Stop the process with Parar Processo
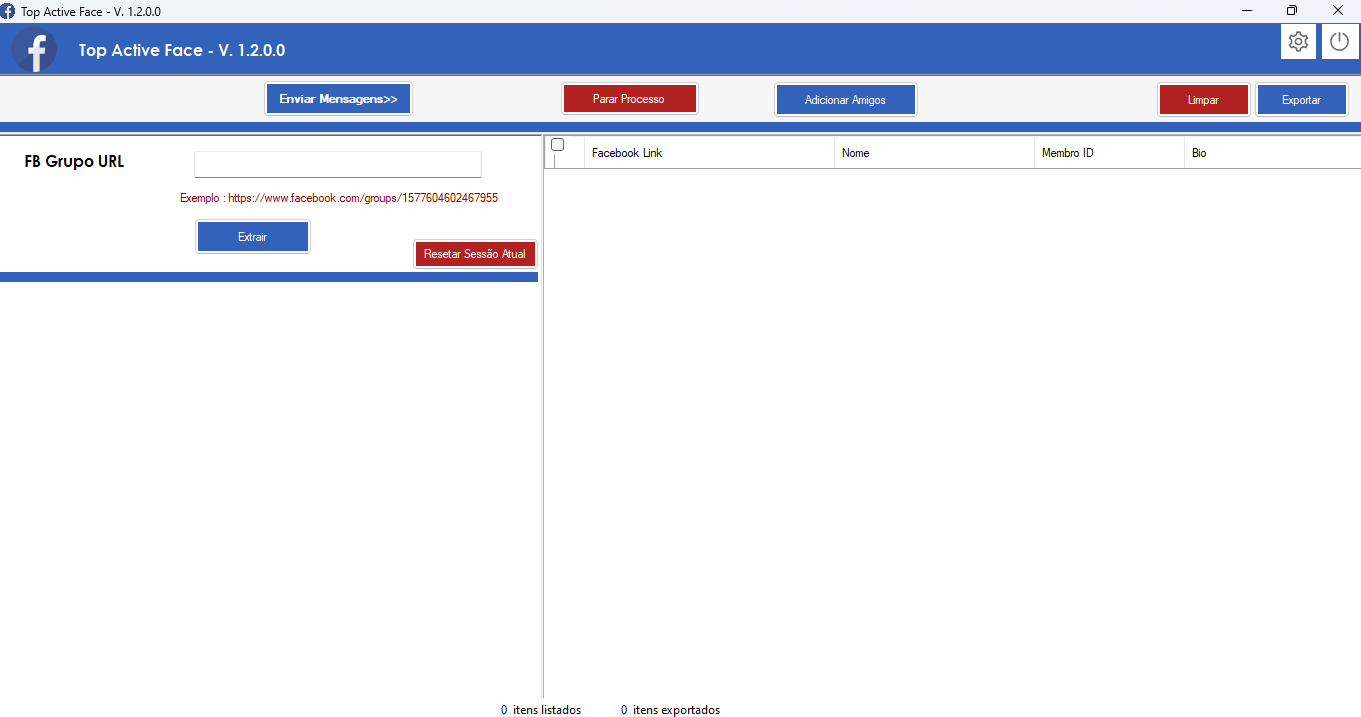Viewport: 1361px width, 717px height. click(629, 99)
